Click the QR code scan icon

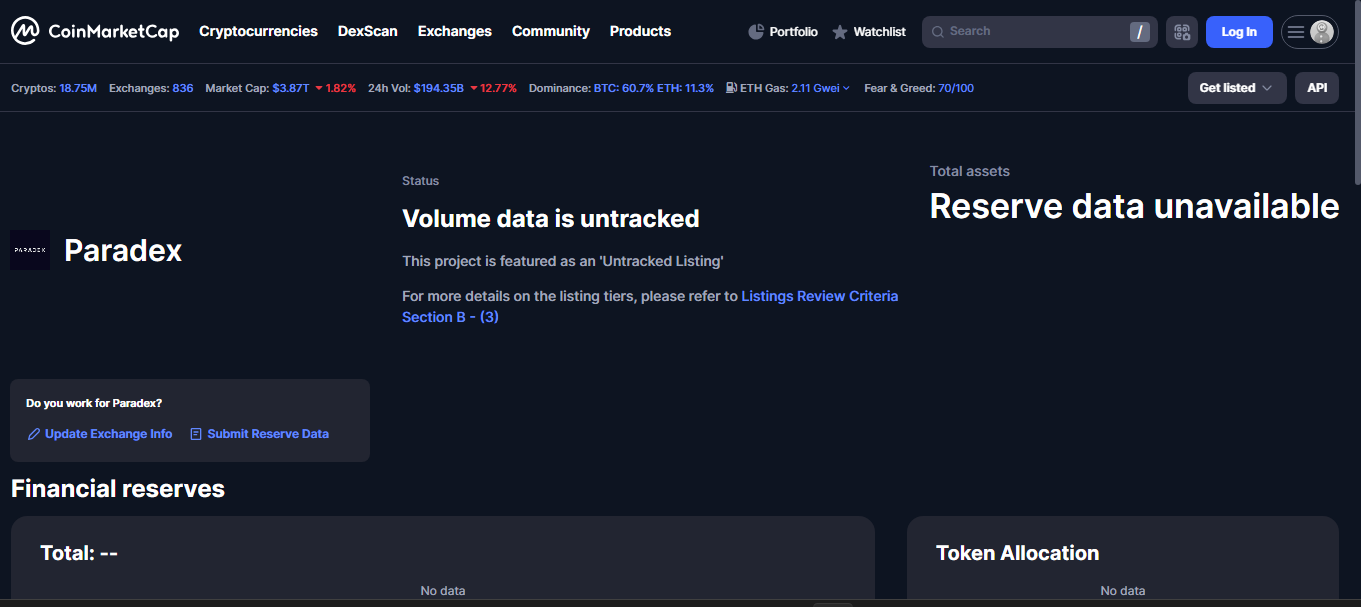(x=1182, y=32)
